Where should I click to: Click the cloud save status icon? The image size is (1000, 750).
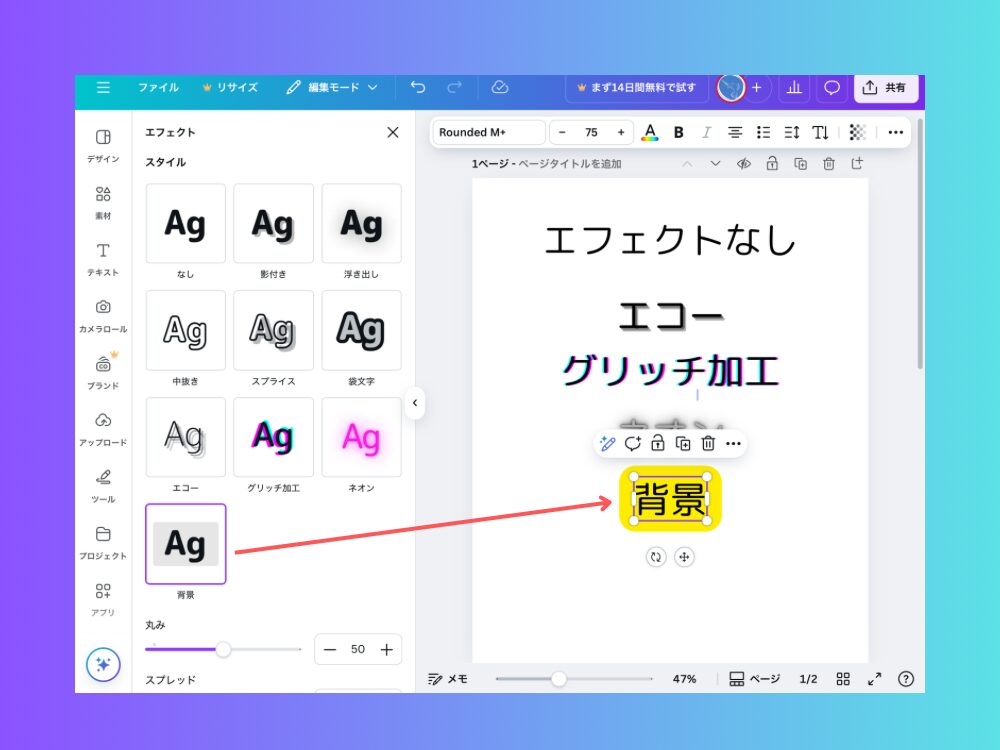click(500, 87)
